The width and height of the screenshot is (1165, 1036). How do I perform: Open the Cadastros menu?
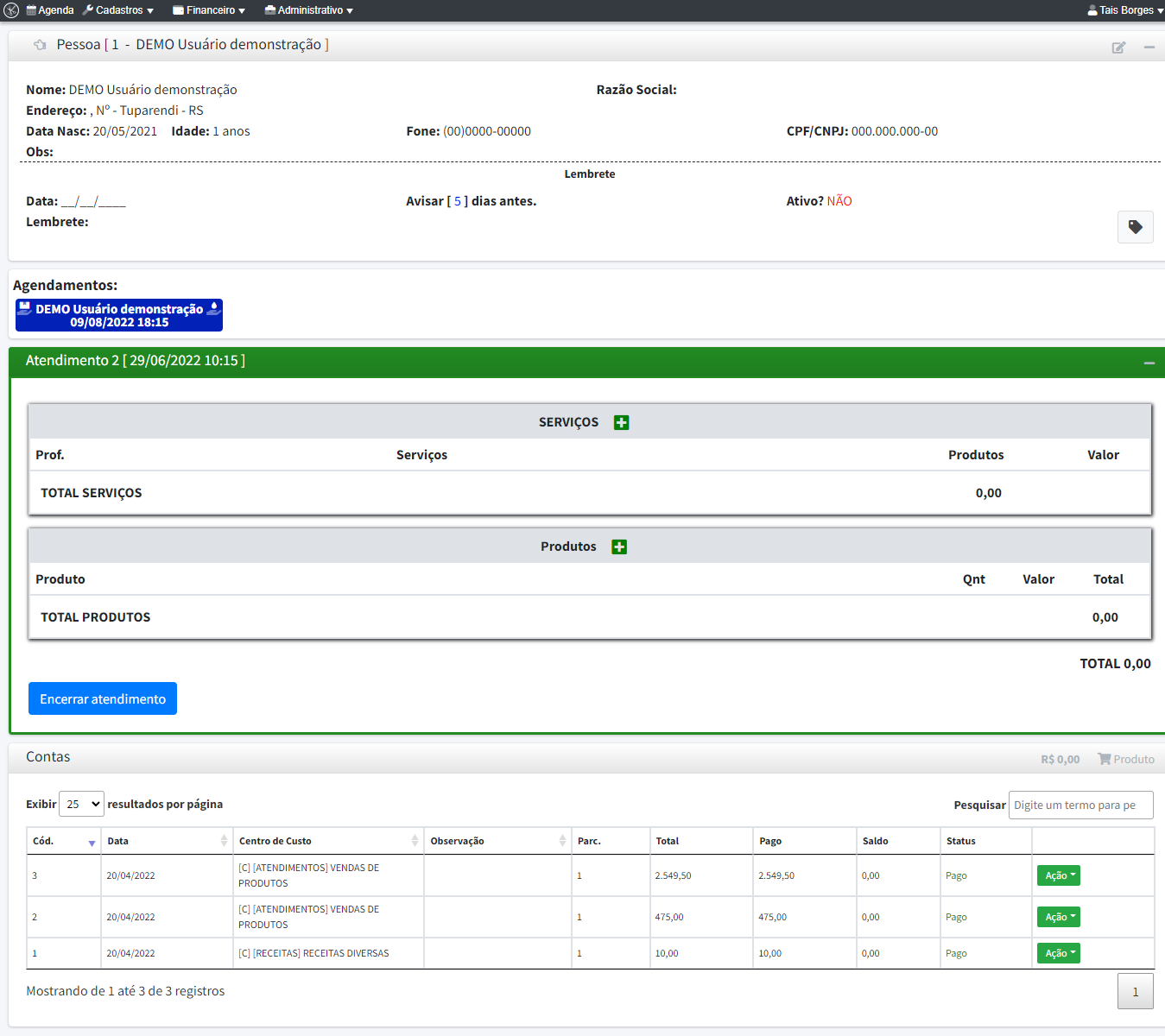click(x=119, y=10)
